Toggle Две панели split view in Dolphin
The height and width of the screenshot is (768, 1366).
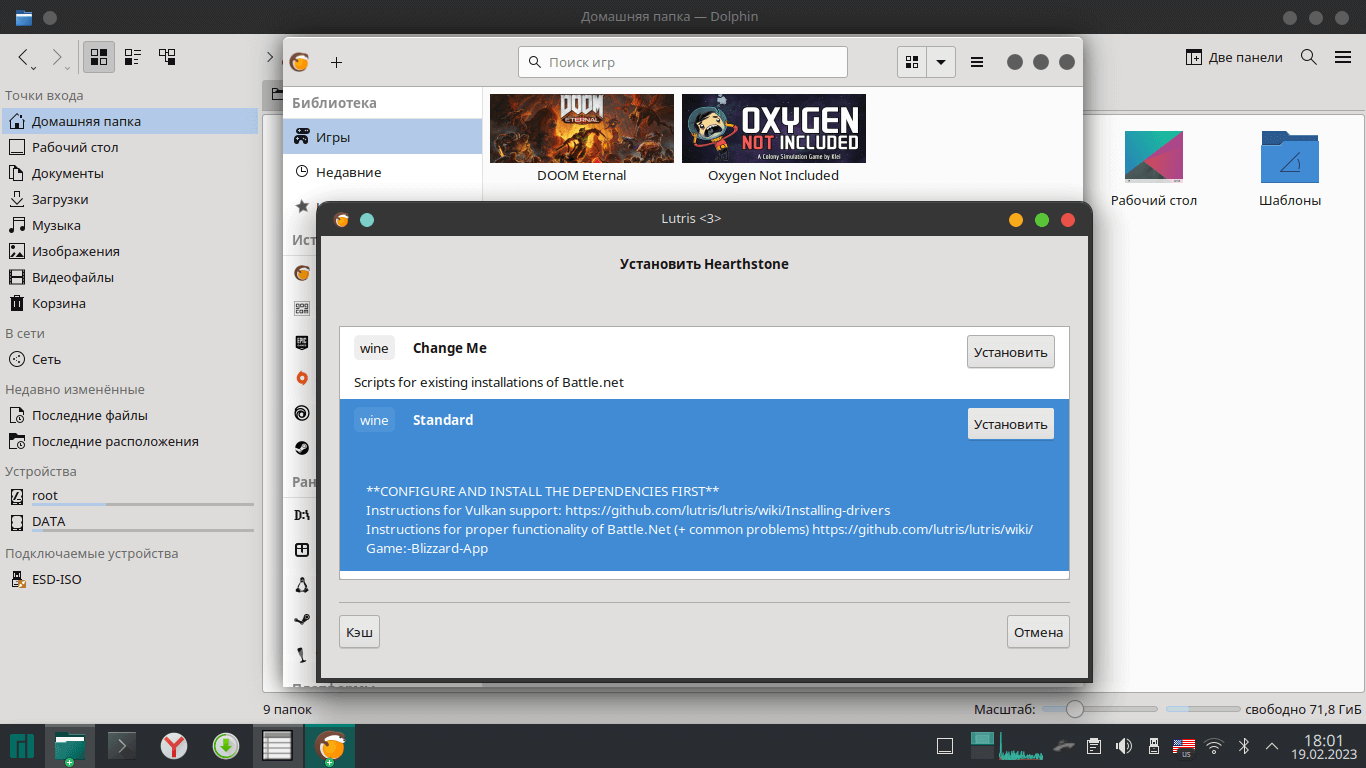[1234, 57]
